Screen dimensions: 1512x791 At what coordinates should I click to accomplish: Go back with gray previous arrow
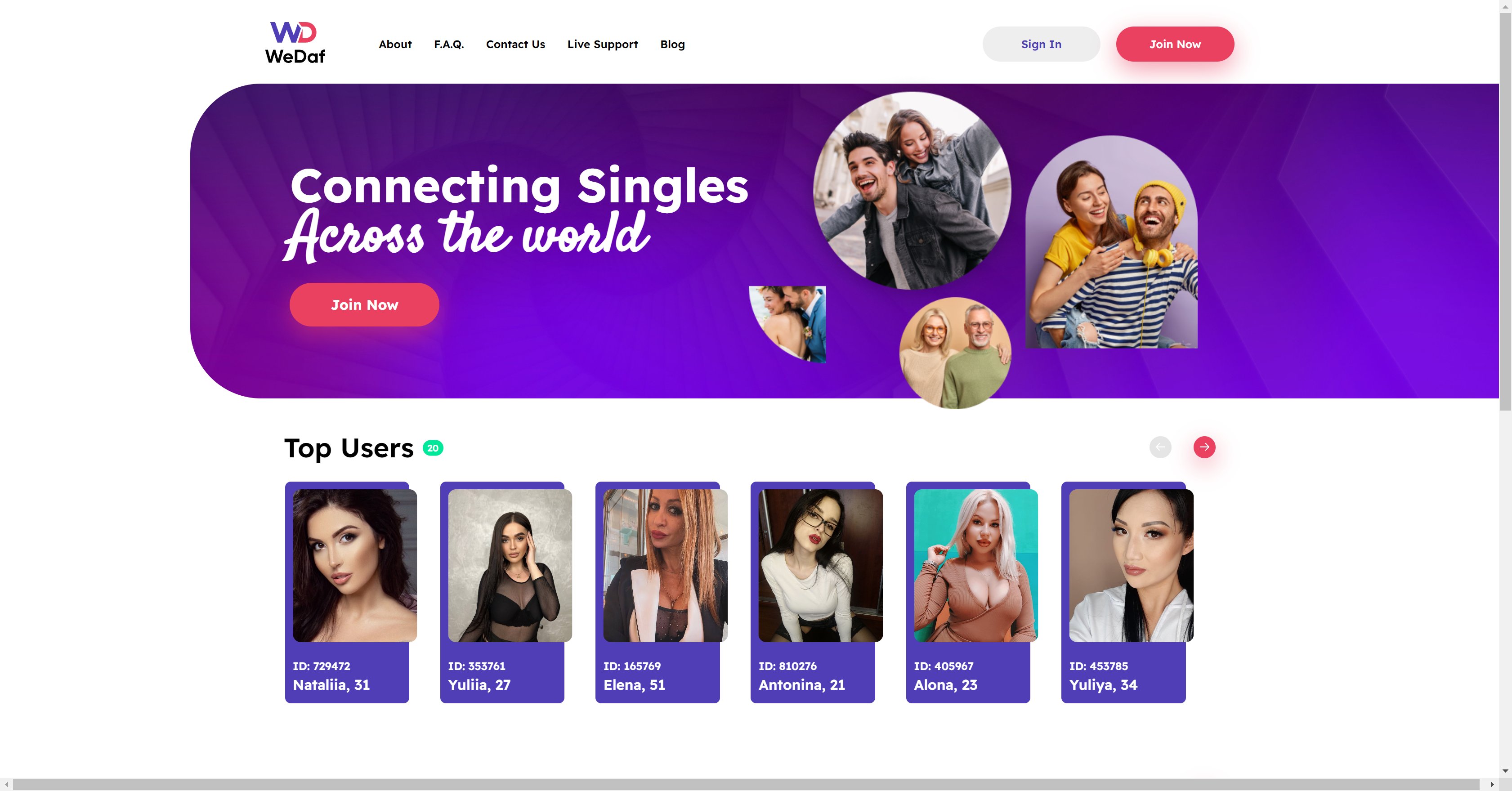[1160, 447]
